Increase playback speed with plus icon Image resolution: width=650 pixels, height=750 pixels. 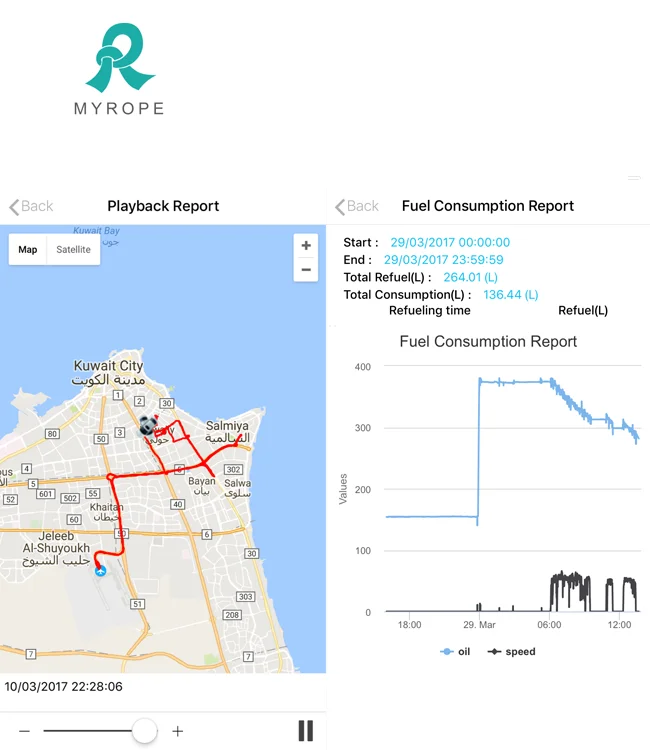click(x=178, y=731)
